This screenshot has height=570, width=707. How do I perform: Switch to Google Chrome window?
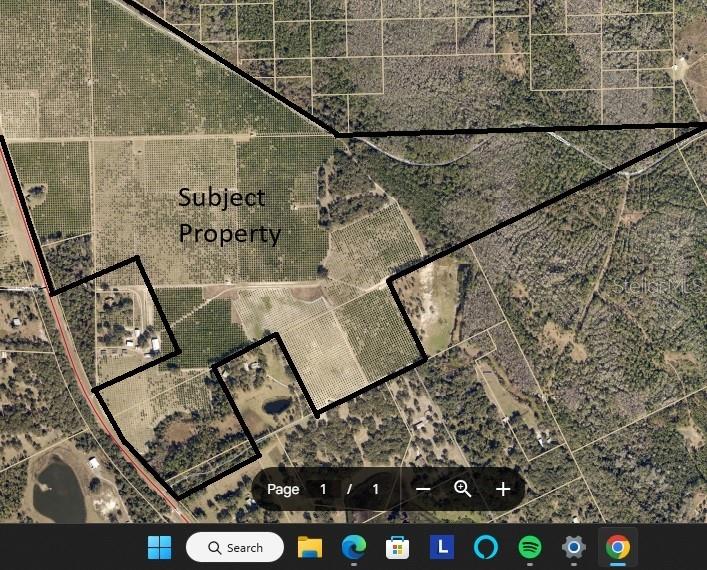[x=617, y=547]
